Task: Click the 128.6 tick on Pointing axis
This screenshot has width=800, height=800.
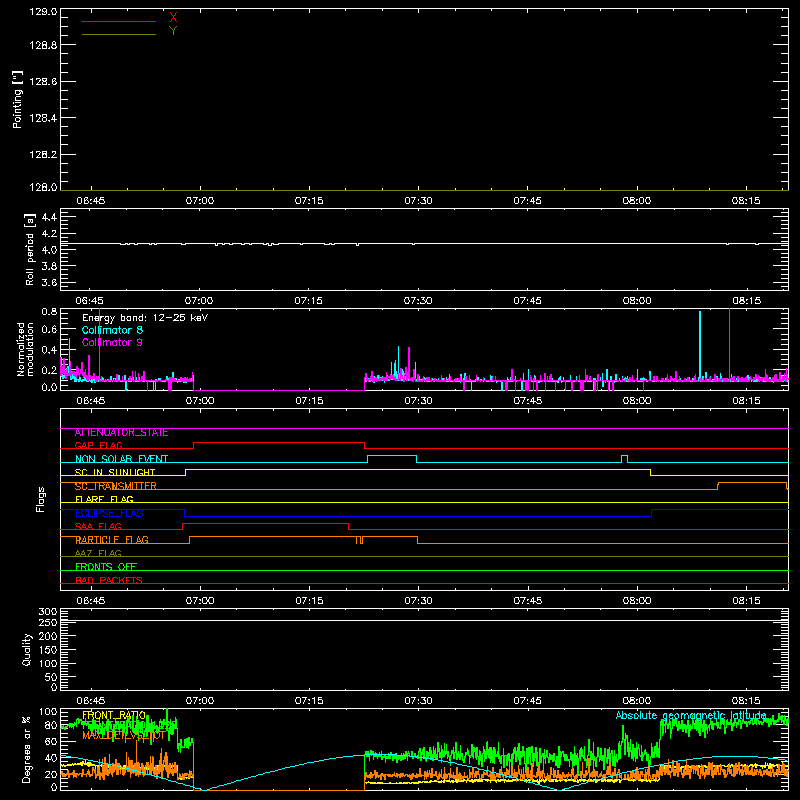Action: click(44, 82)
